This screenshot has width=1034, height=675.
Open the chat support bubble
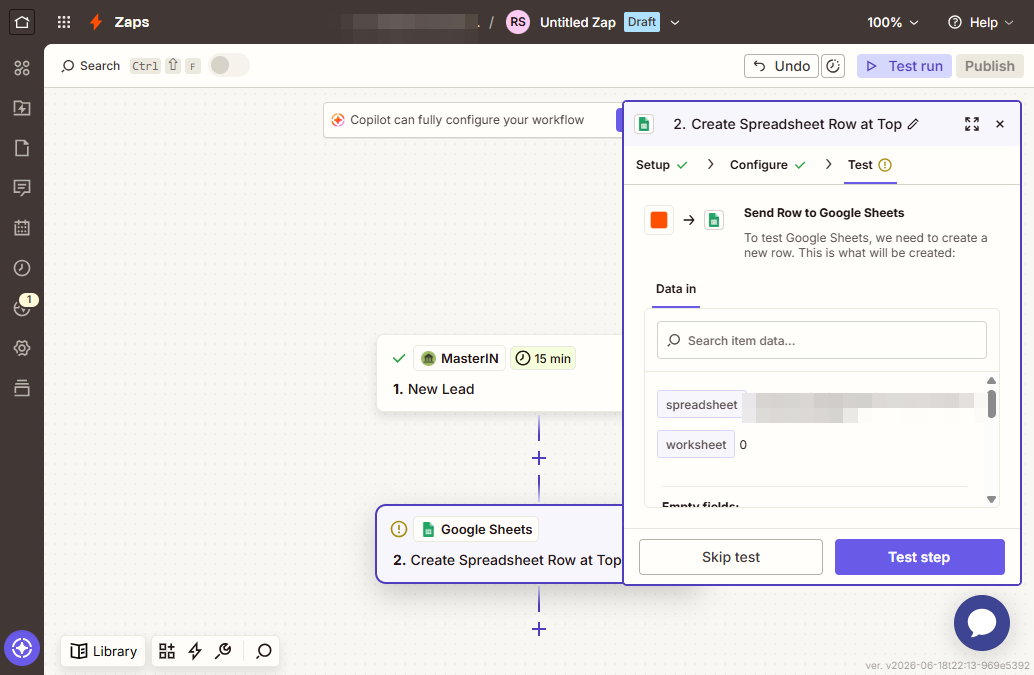coord(981,623)
